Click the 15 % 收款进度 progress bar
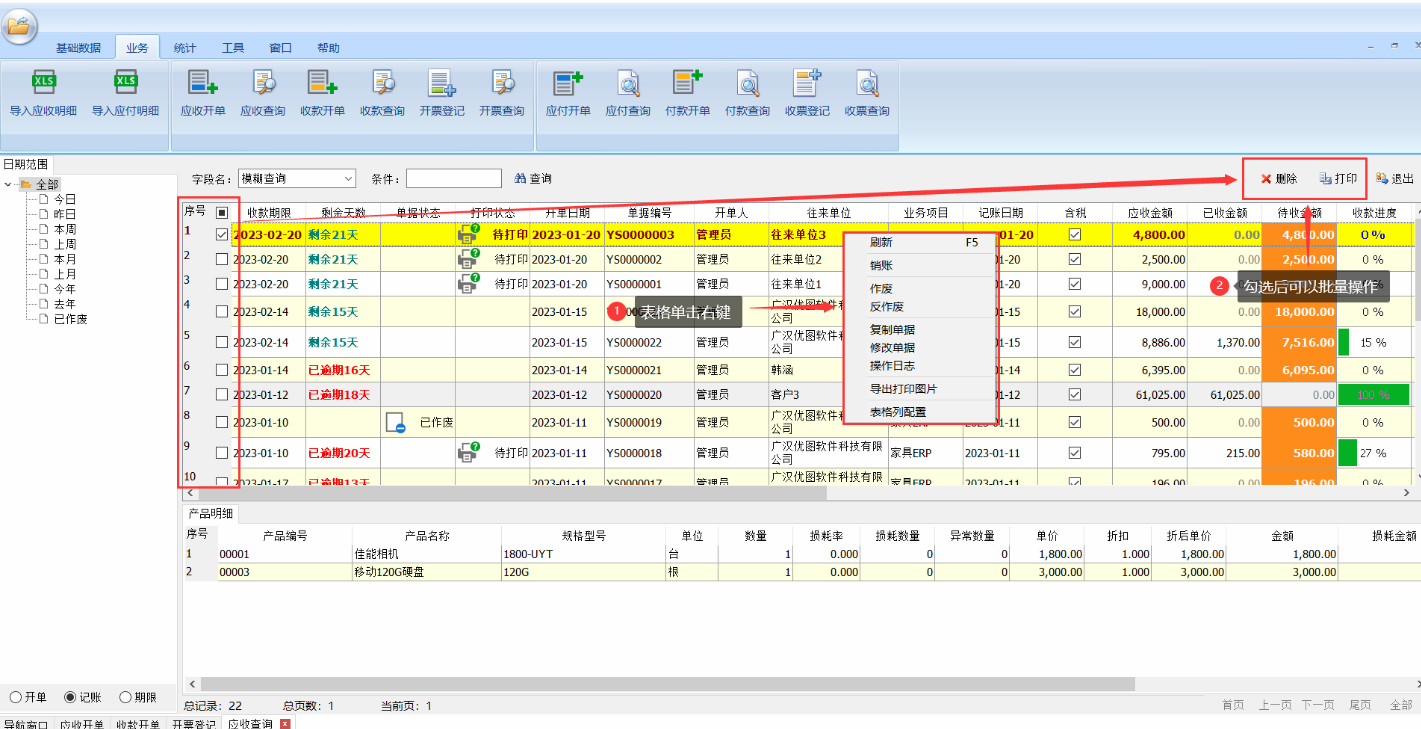Viewport: 1421px width, 729px height. tap(1373, 342)
